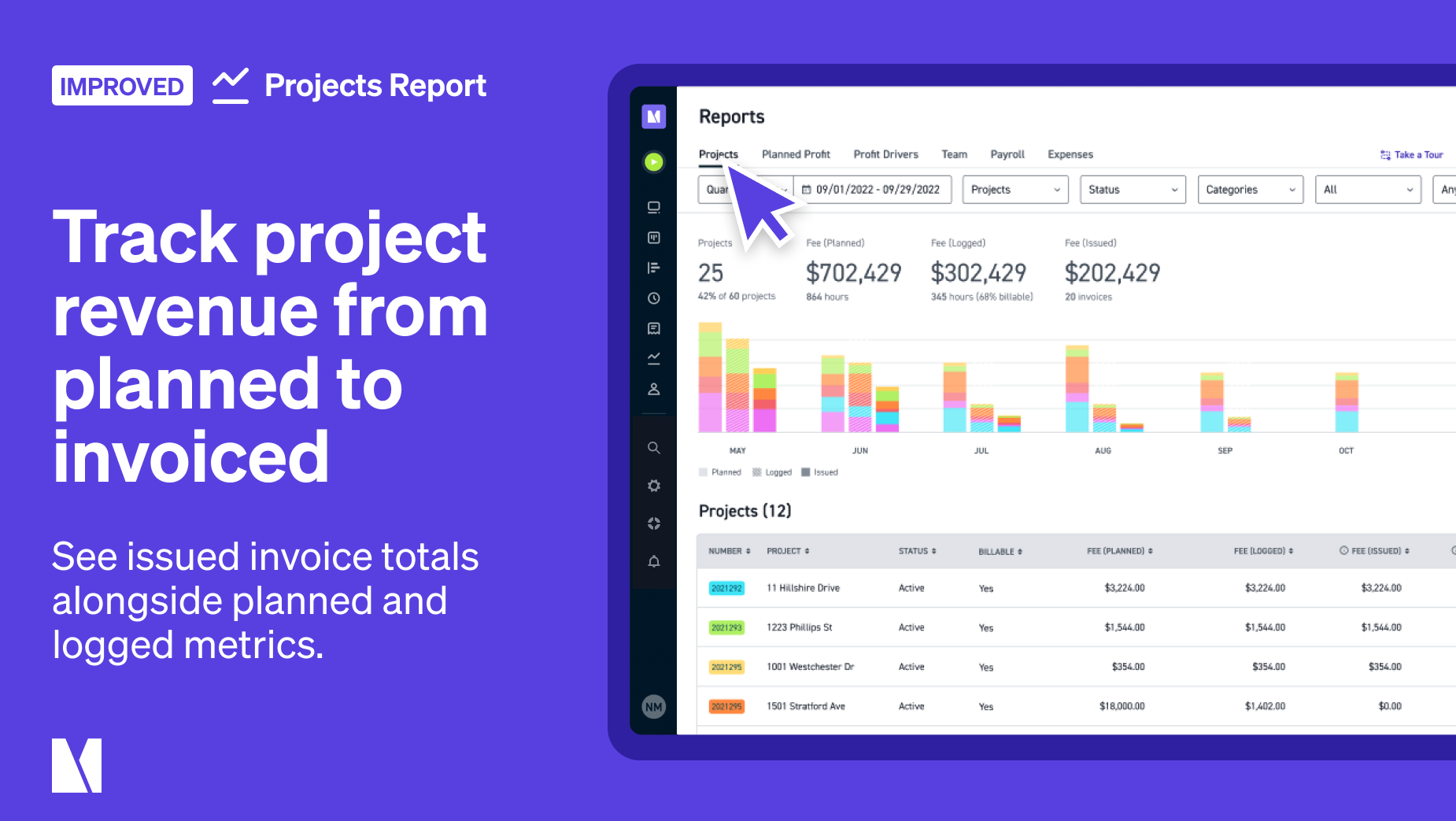The height and width of the screenshot is (821, 1456).
Task: Click the NM user avatar
Action: point(653,707)
